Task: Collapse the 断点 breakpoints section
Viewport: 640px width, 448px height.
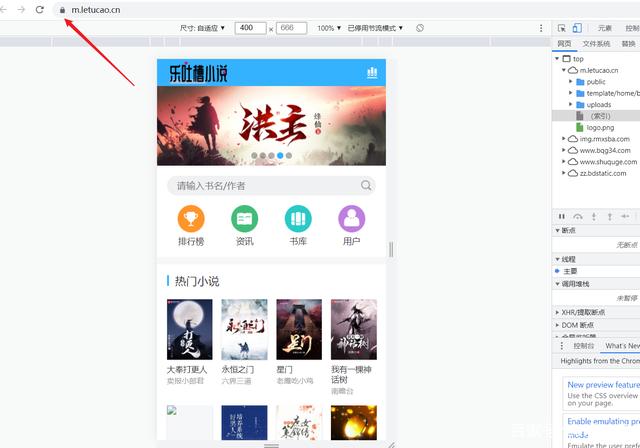Action: [x=558, y=231]
